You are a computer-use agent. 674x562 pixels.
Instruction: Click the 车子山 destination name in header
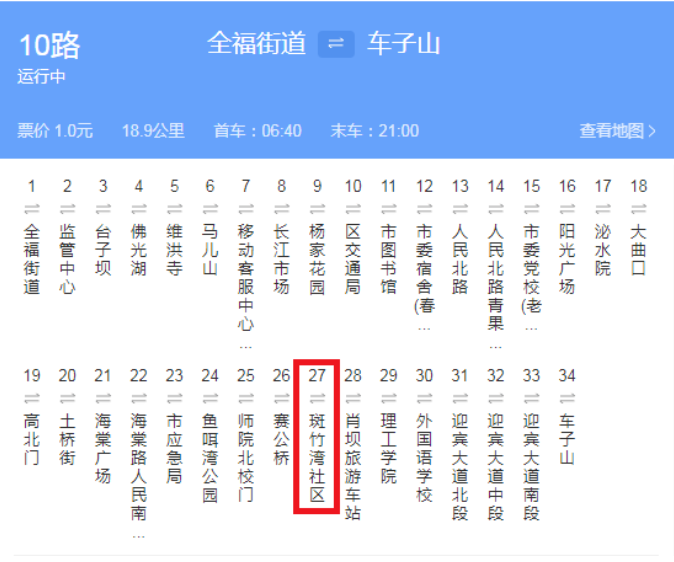[x=404, y=43]
